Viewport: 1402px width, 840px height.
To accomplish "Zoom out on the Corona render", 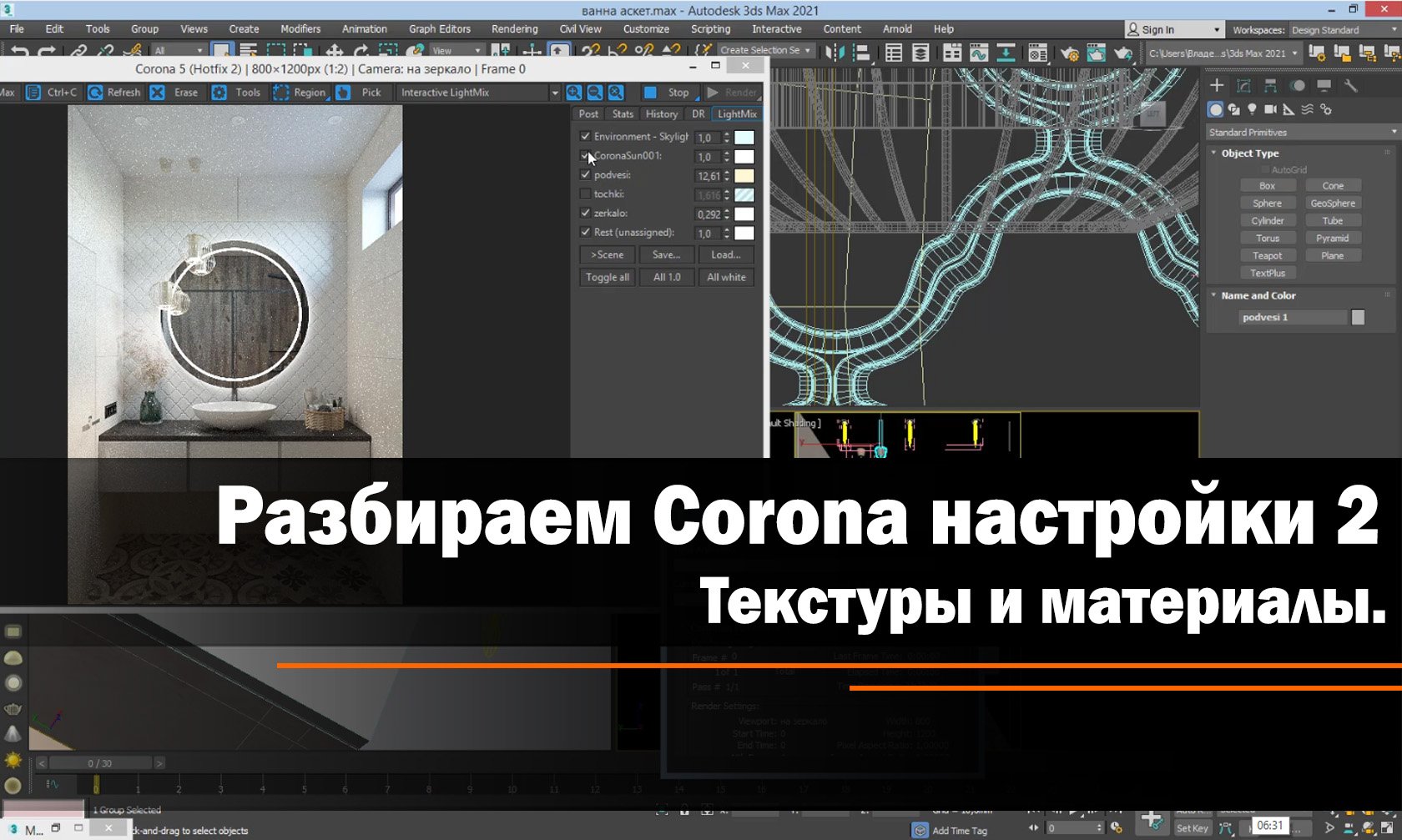I will pos(595,93).
